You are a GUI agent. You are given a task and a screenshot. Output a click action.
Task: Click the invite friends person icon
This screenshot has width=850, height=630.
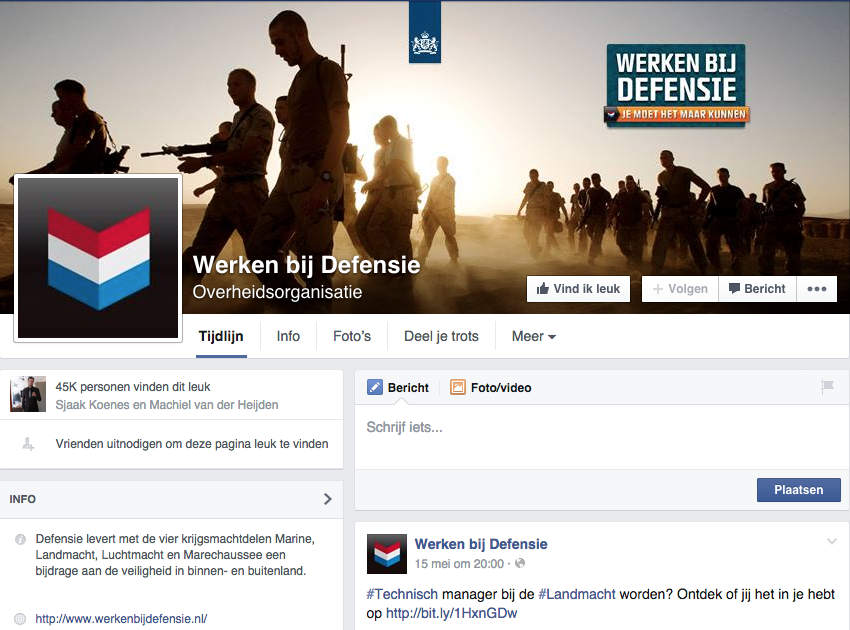(x=28, y=444)
